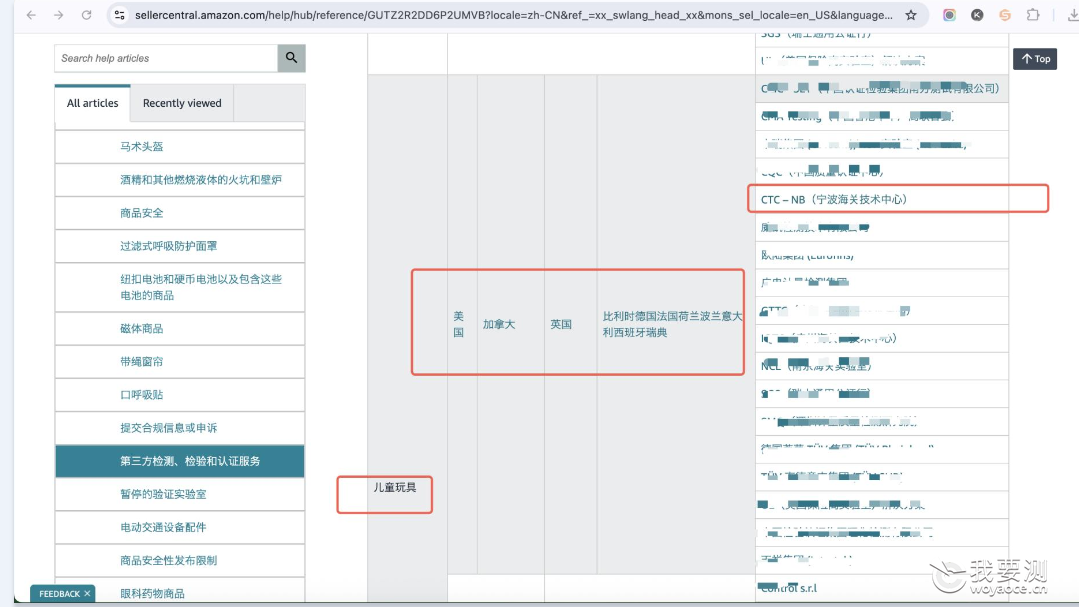Click the search magnifier button
The image size is (1079, 607).
tap(291, 58)
